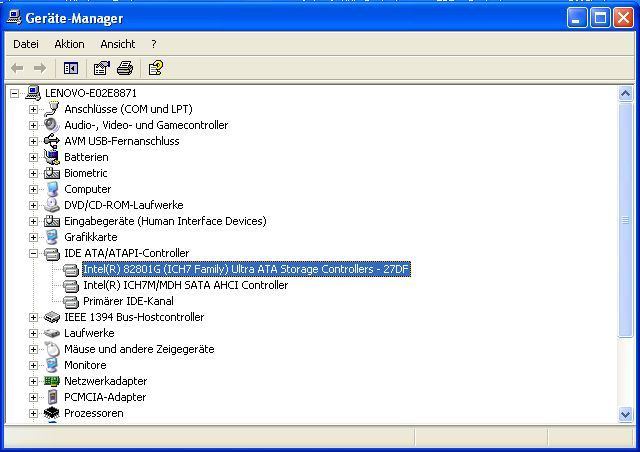Click the Batterien category icon

coord(52,157)
